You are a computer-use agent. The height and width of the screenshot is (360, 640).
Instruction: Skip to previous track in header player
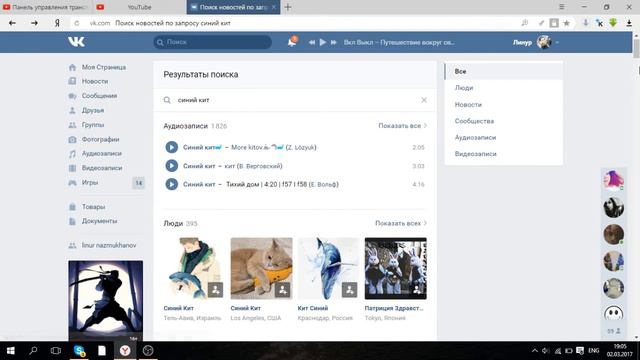[x=312, y=42]
